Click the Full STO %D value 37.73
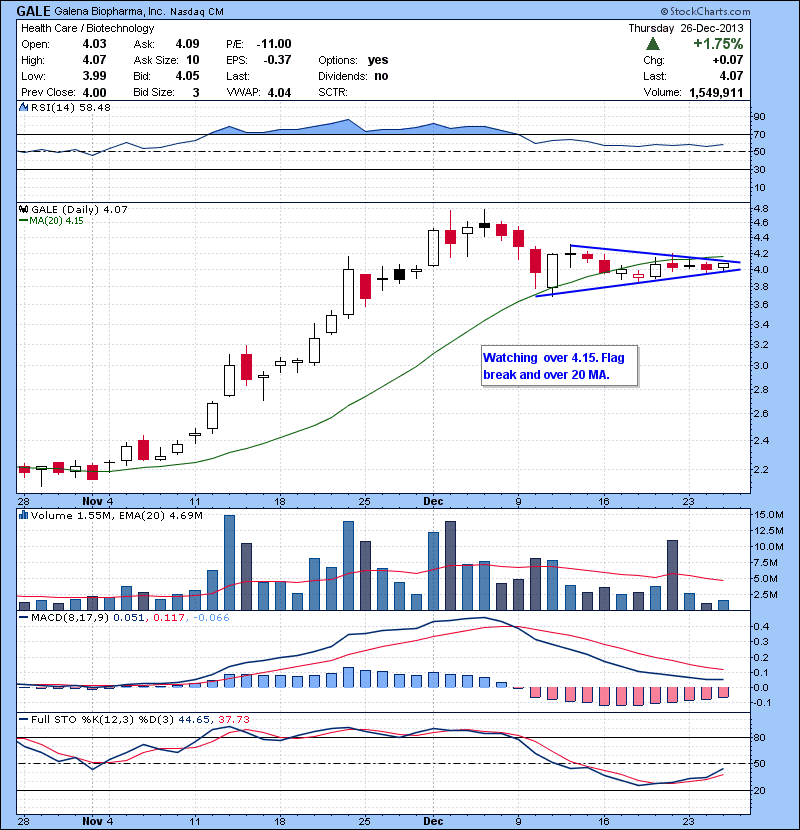The height and width of the screenshot is (830, 800). pos(233,719)
